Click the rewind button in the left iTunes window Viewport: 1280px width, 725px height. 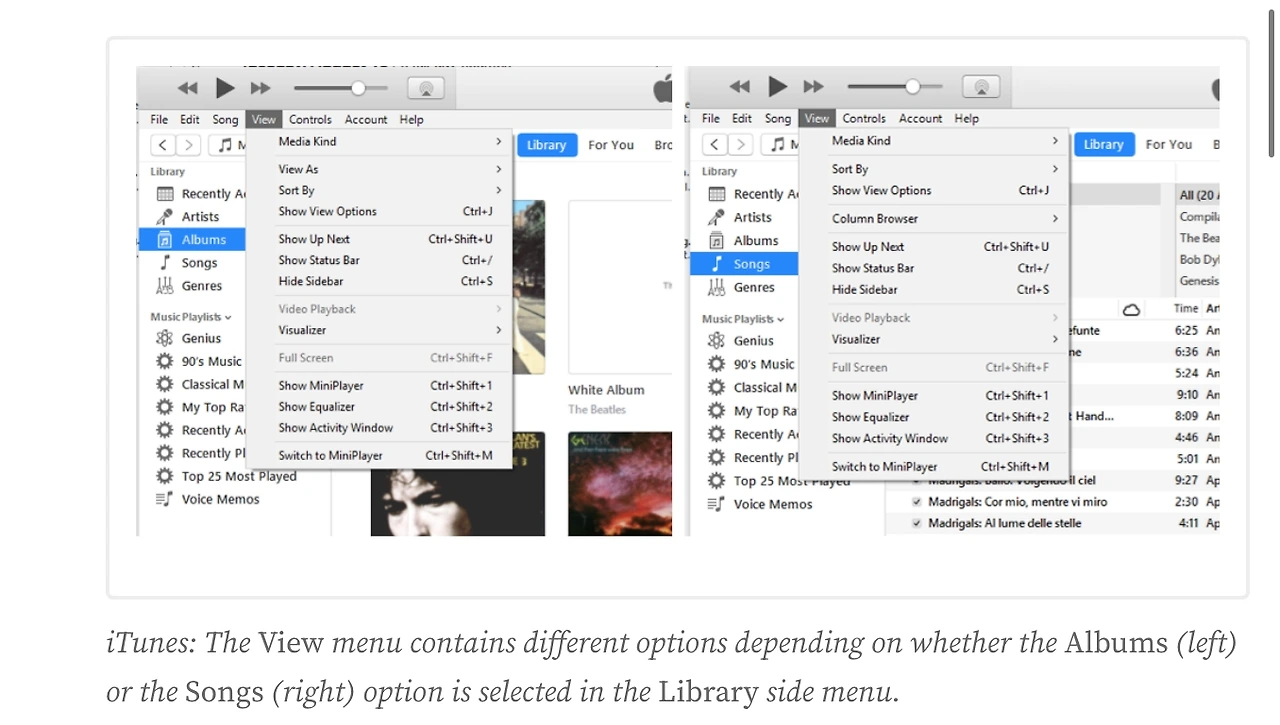click(x=188, y=88)
